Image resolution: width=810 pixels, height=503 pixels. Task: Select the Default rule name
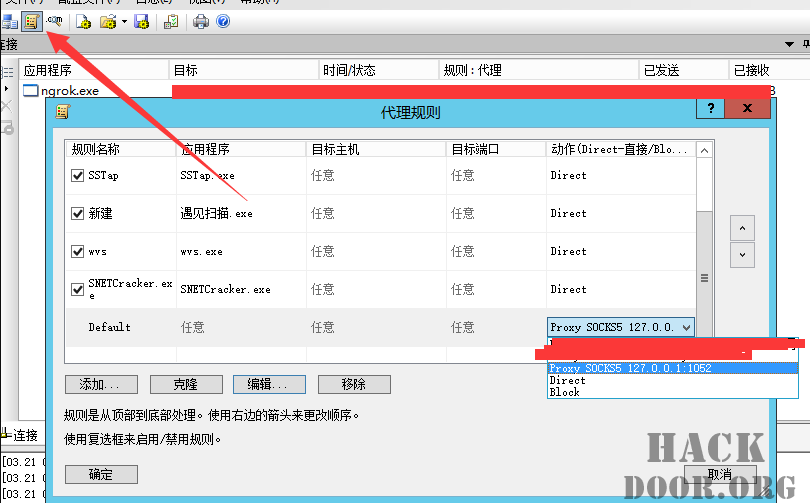[x=110, y=327]
